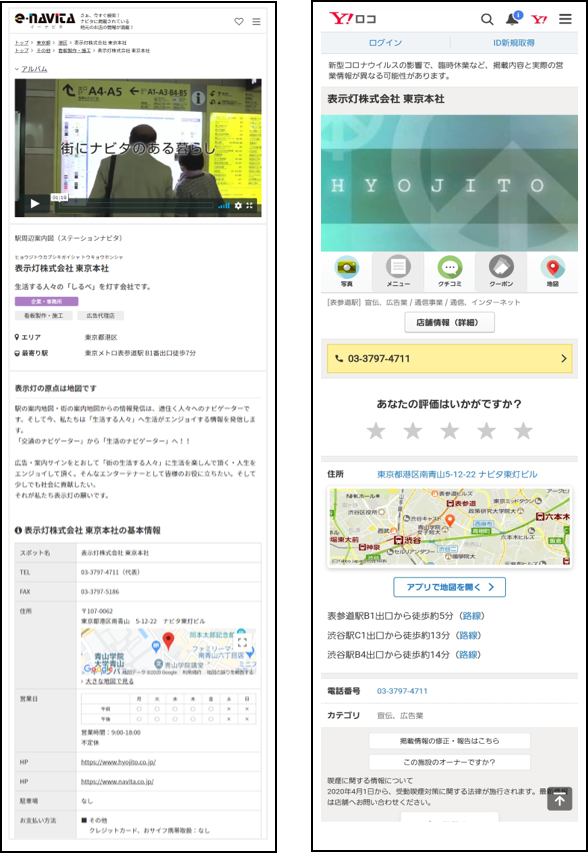588x853 pixels.
Task: Click the 店舗情報（詳細） button
Action: click(x=449, y=322)
